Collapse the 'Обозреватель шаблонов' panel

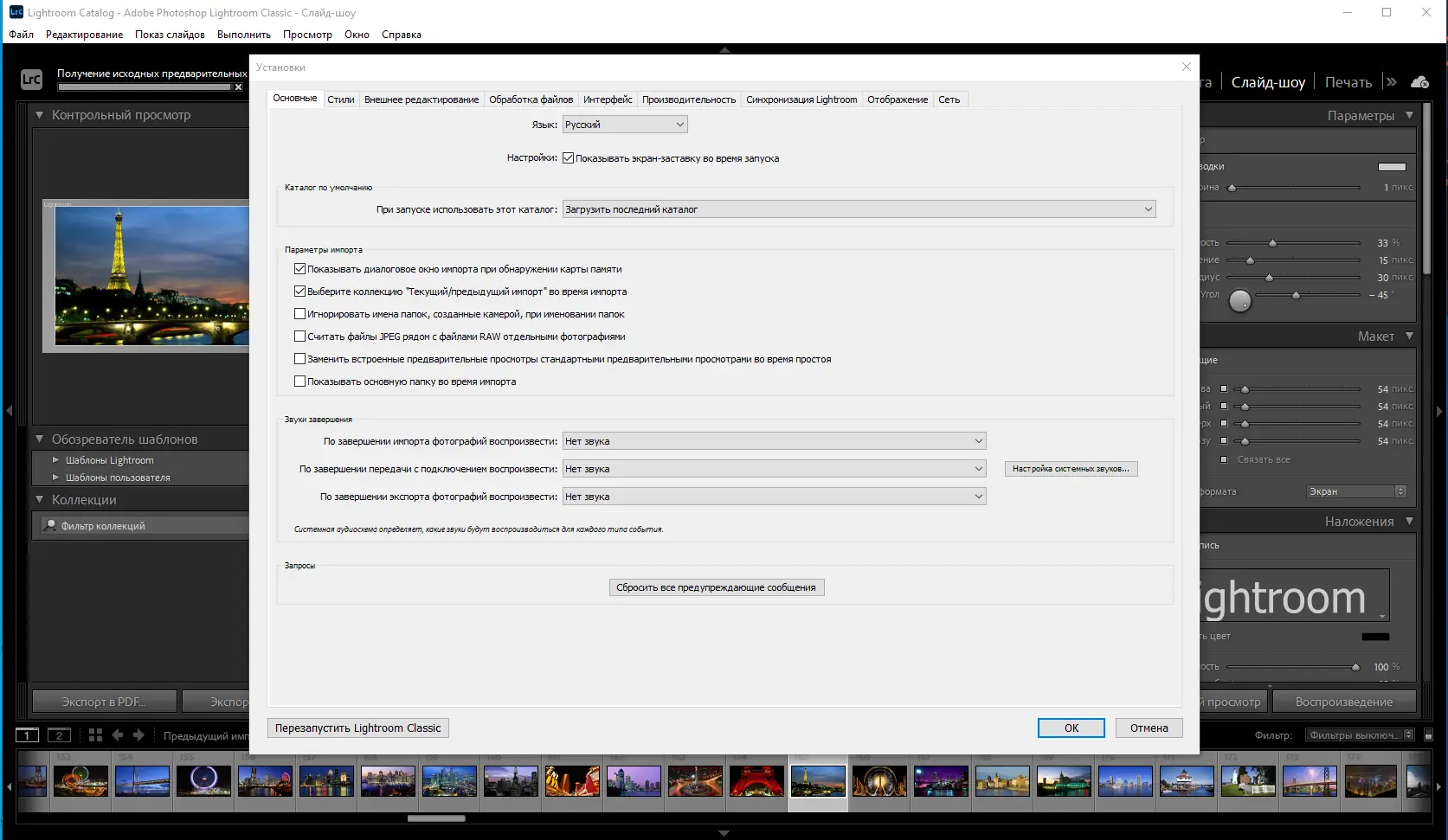click(39, 439)
